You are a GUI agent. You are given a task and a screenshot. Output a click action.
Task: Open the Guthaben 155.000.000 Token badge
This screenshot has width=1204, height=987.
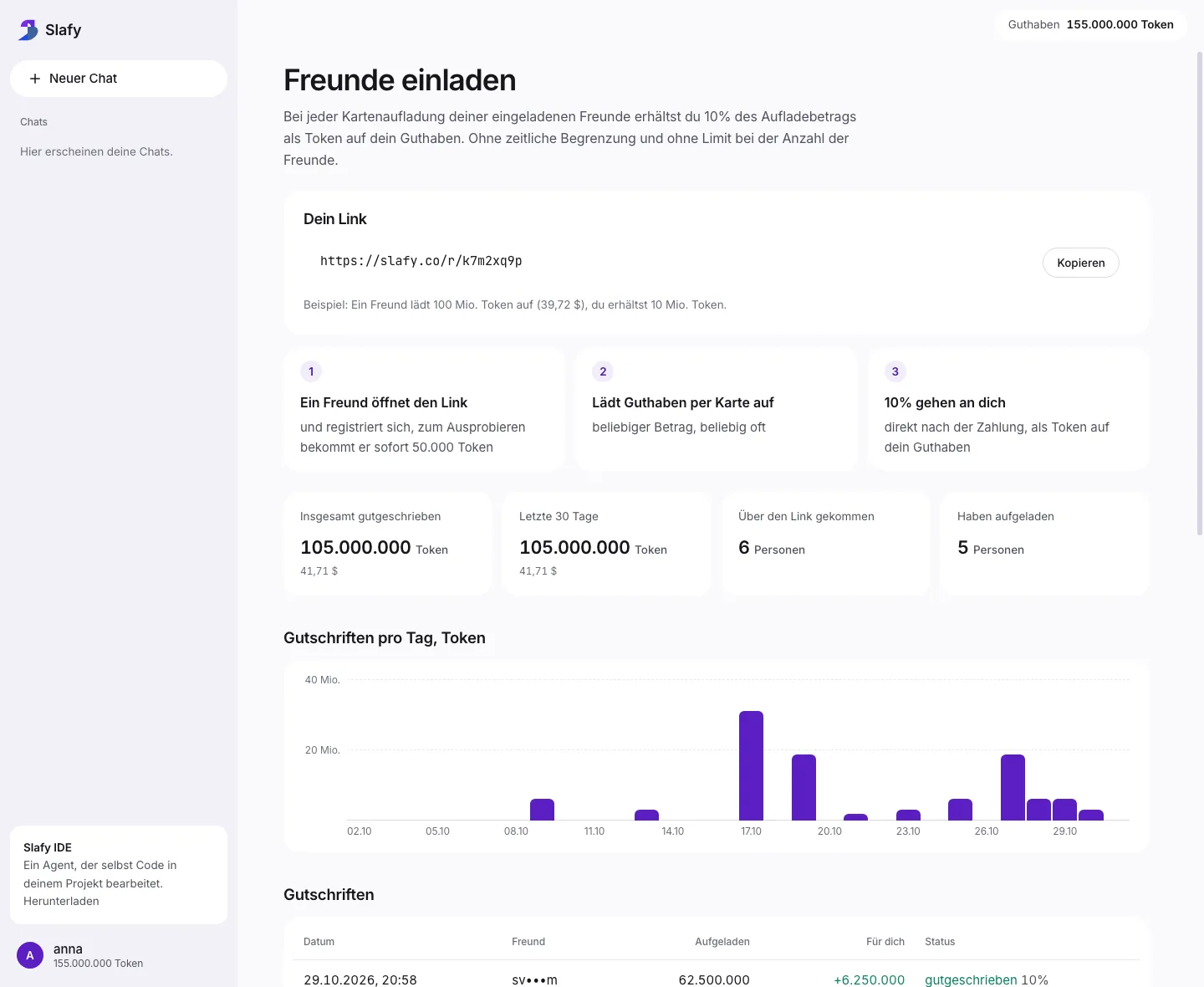click(x=1090, y=24)
